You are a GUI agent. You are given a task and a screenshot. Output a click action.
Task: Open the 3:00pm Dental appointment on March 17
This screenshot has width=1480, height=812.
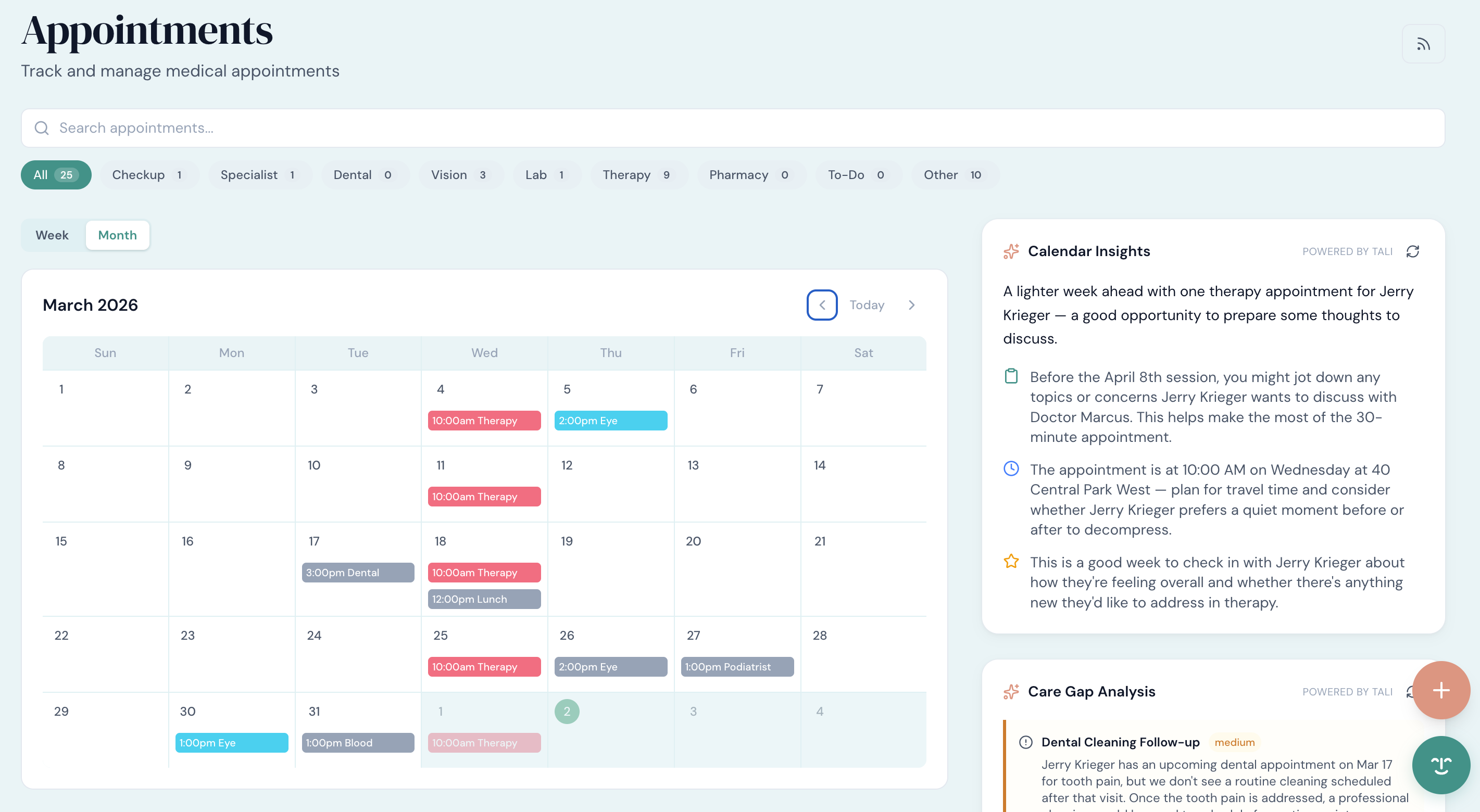point(357,573)
